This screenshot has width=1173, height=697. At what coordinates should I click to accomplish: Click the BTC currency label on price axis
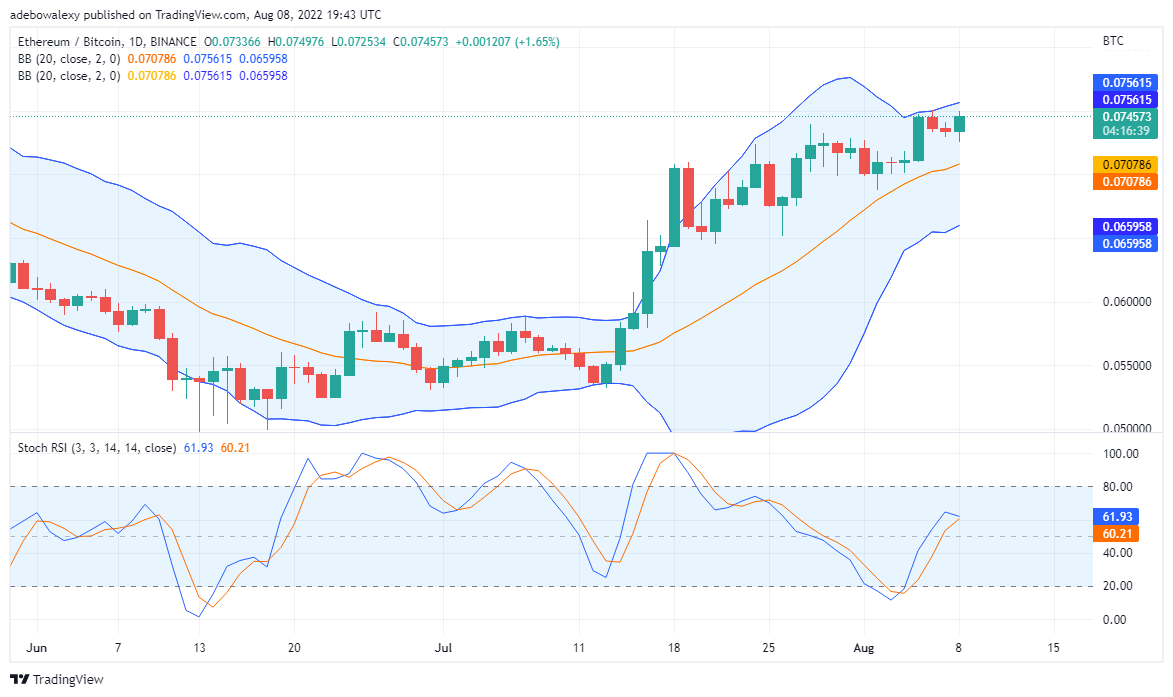[x=1112, y=41]
